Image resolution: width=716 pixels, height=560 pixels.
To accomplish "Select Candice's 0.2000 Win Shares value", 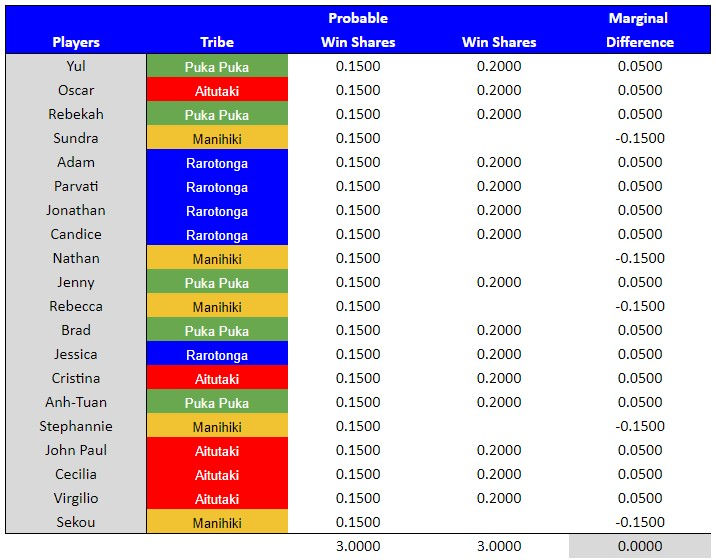I will click(499, 234).
